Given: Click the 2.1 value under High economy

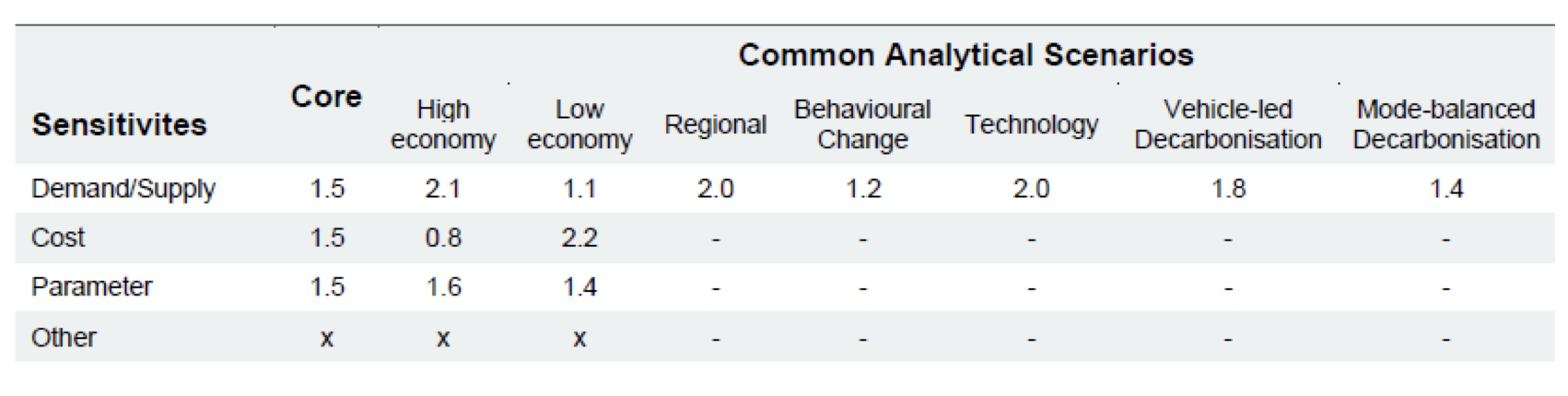Looking at the screenshot, I should tap(443, 189).
